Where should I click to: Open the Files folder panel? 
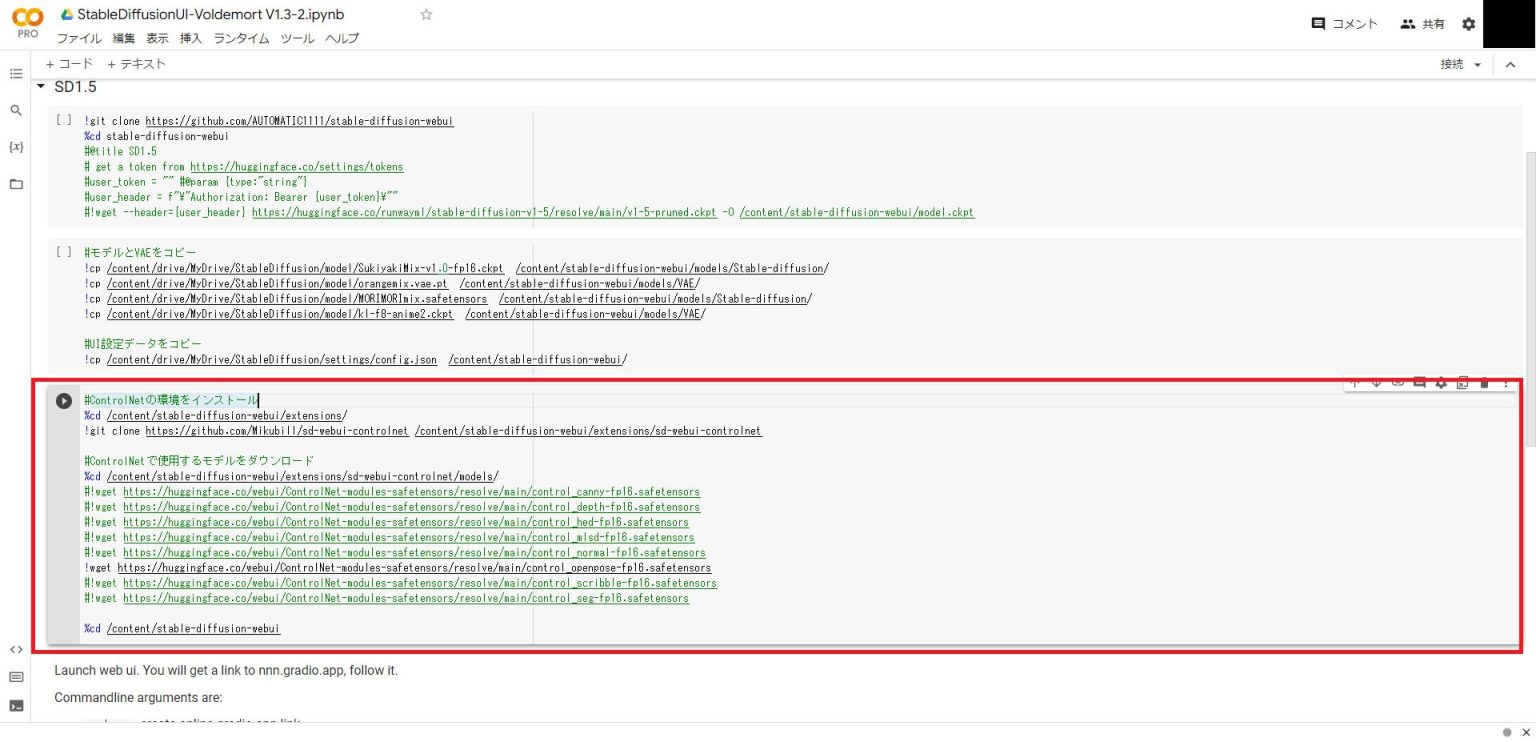pyautogui.click(x=16, y=184)
